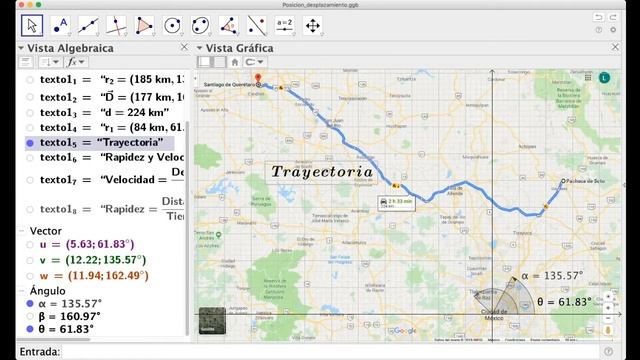Open the fx algebra description dropdown
Image resolution: width=640 pixels, height=360 pixels.
[76, 62]
